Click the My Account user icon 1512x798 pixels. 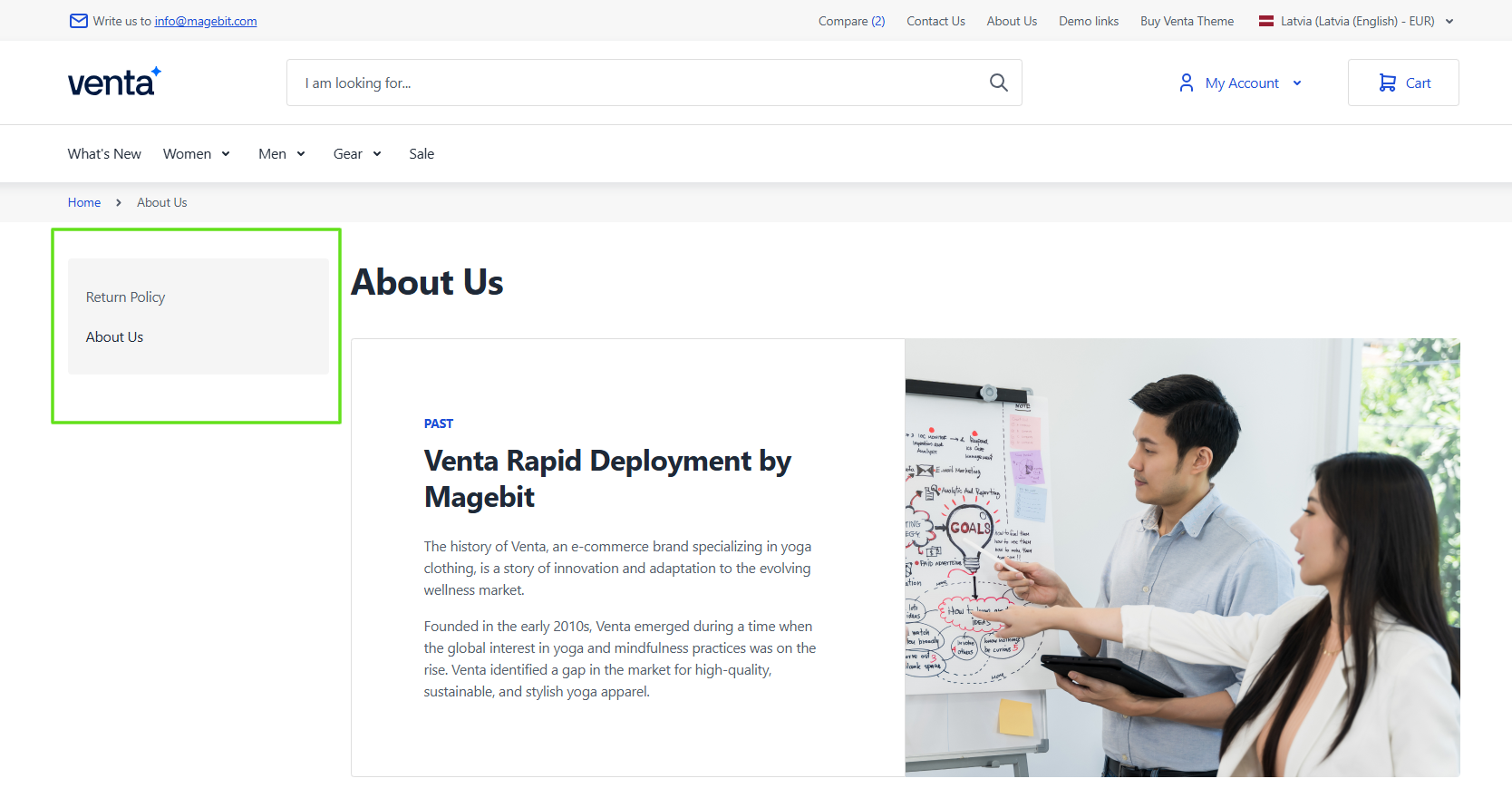tap(1186, 83)
